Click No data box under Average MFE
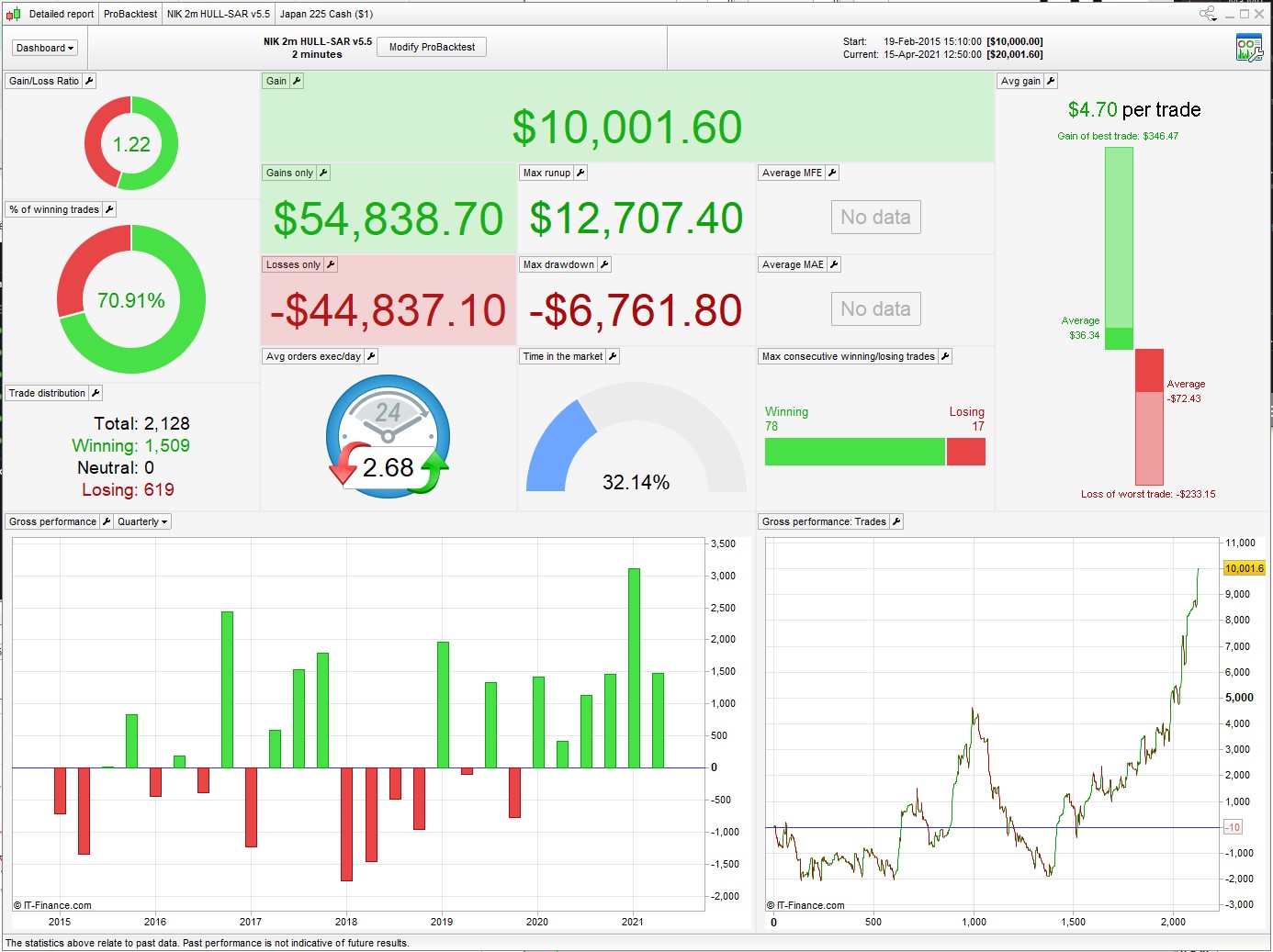This screenshot has width=1273, height=952. coord(875,218)
